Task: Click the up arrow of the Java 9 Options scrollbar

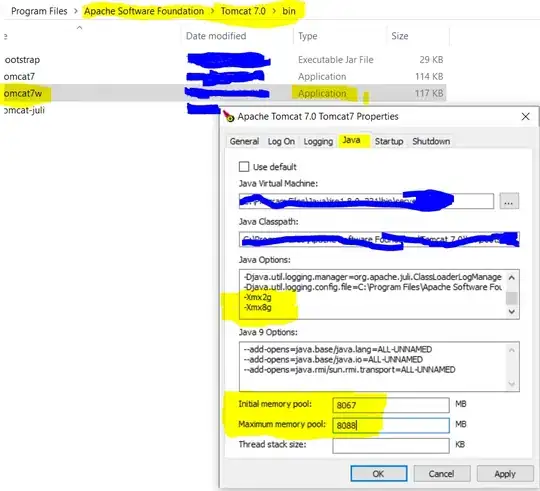Action: coord(512,350)
